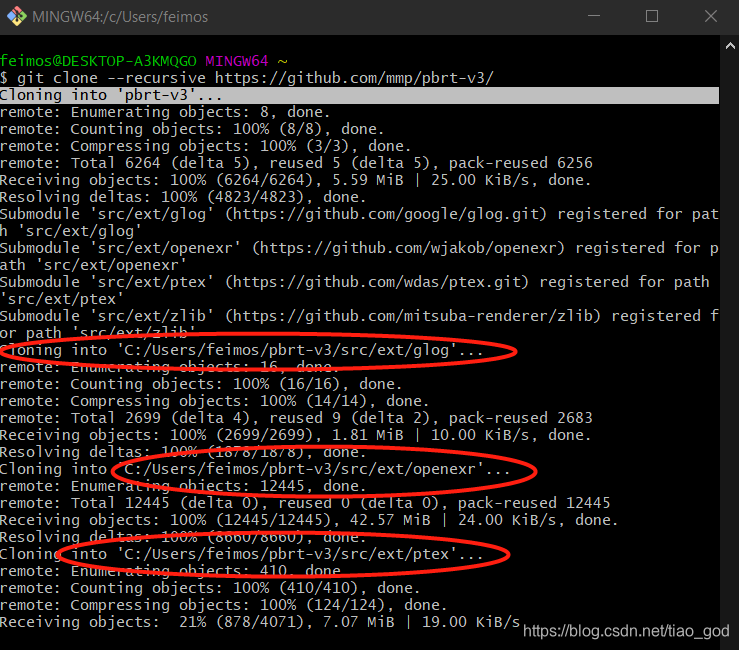This screenshot has height=650, width=739.
Task: Click the path line "ath 'src/ext/openexr'"
Action: (93, 265)
